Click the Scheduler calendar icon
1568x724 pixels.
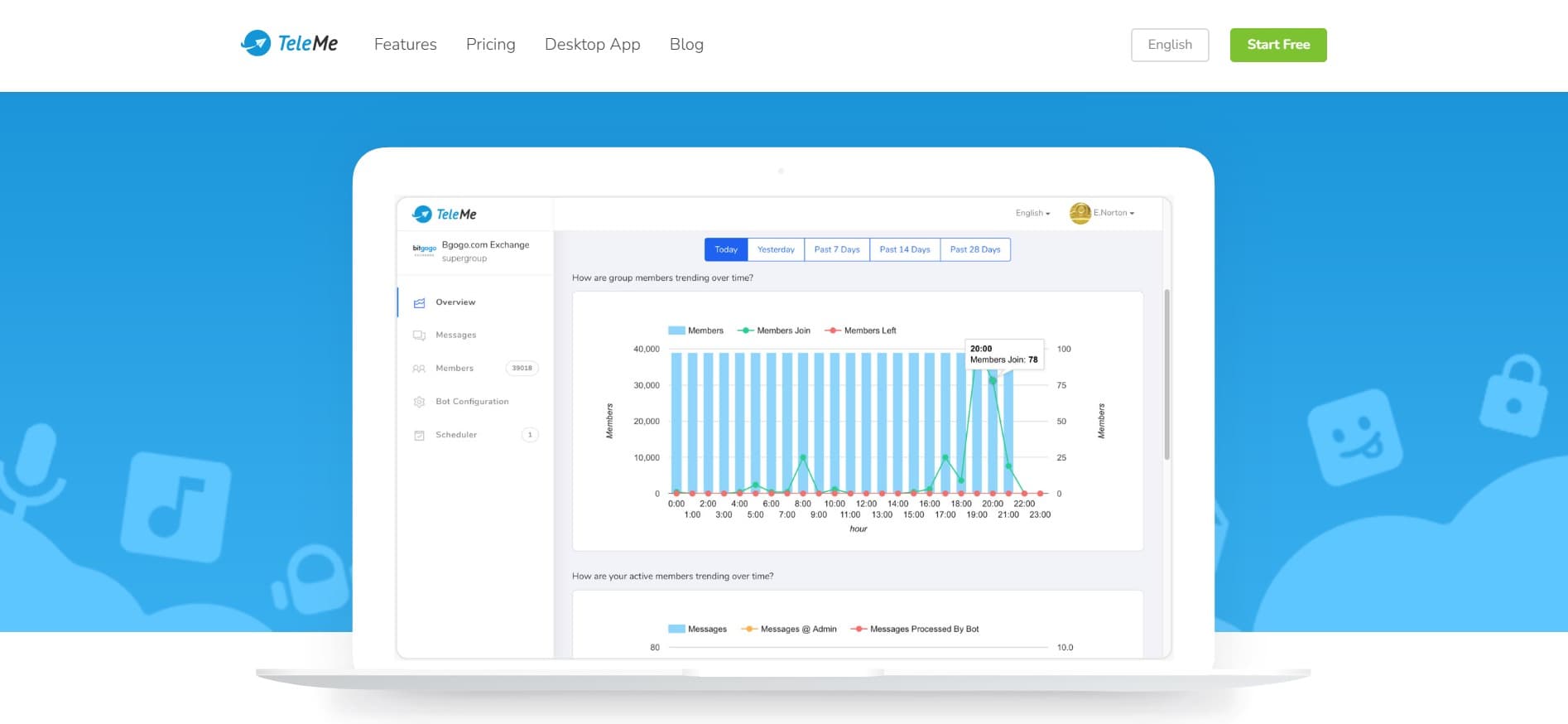[419, 435]
